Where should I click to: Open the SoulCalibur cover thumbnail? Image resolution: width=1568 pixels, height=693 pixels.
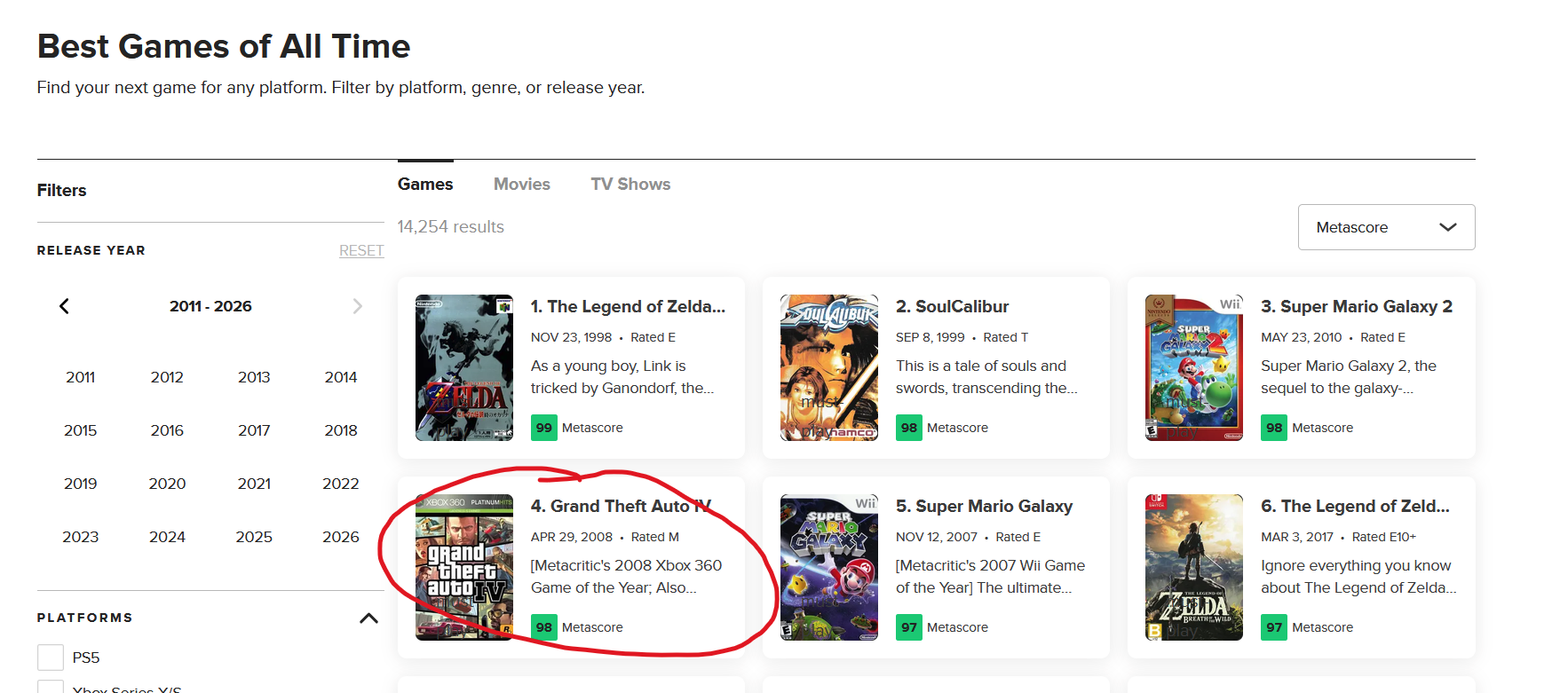pyautogui.click(x=829, y=367)
